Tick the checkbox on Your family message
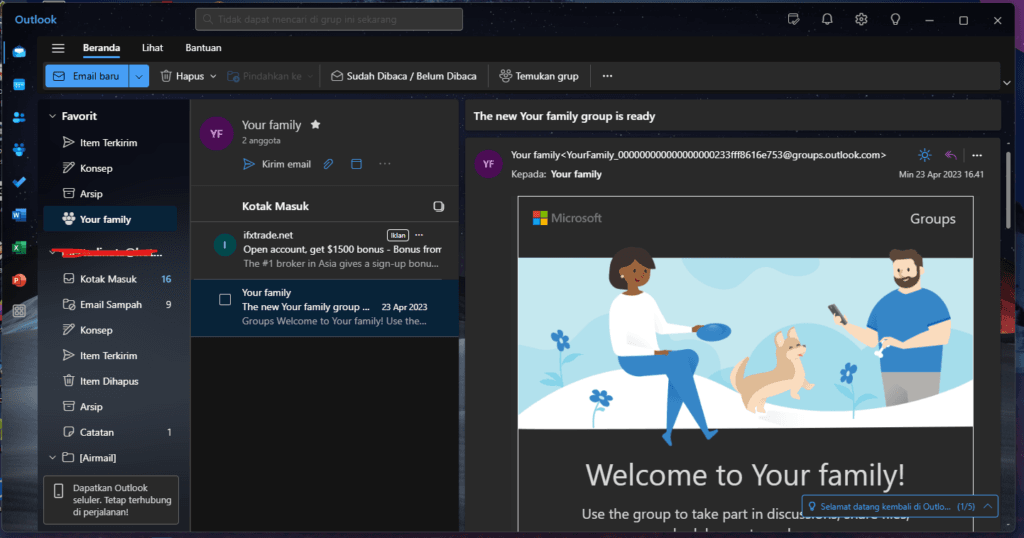1024x538 pixels. 225,300
